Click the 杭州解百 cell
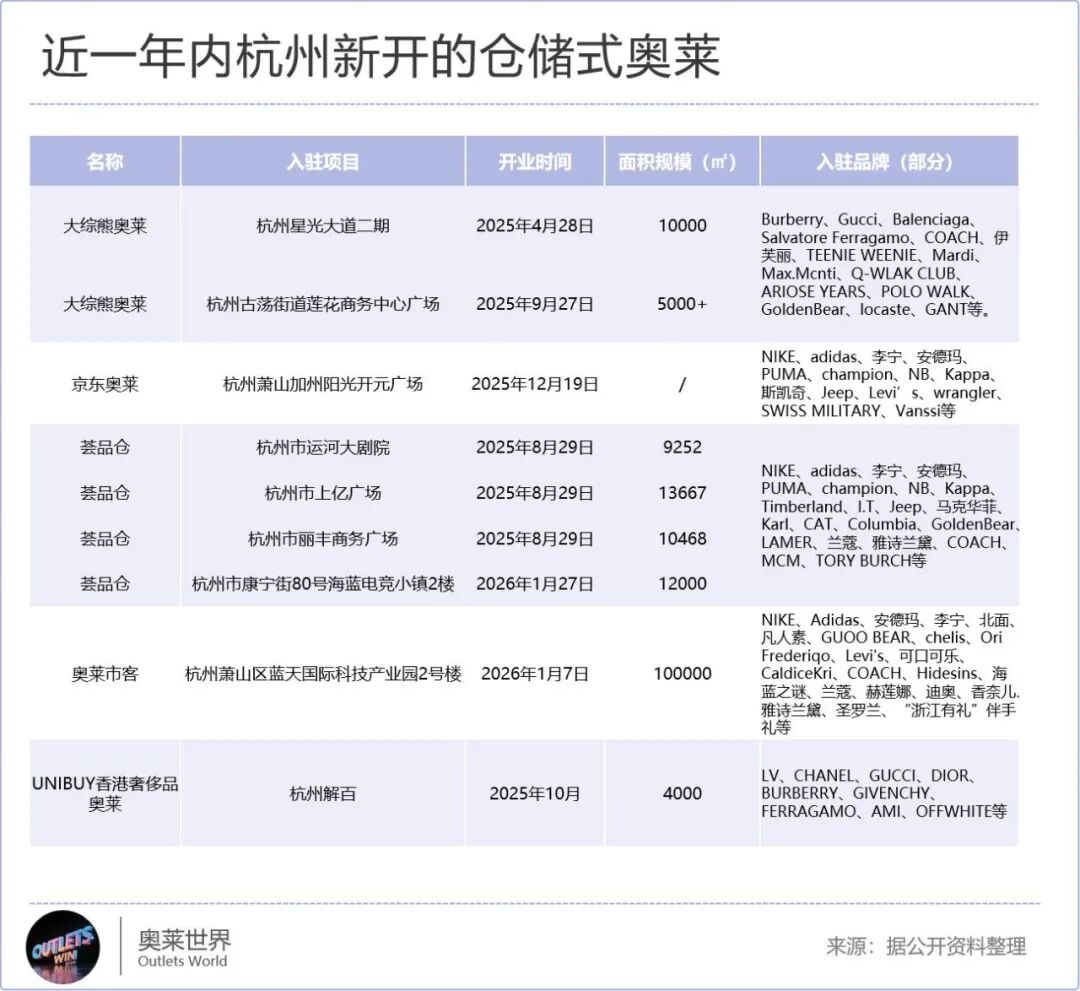The height and width of the screenshot is (991, 1080). point(323,793)
